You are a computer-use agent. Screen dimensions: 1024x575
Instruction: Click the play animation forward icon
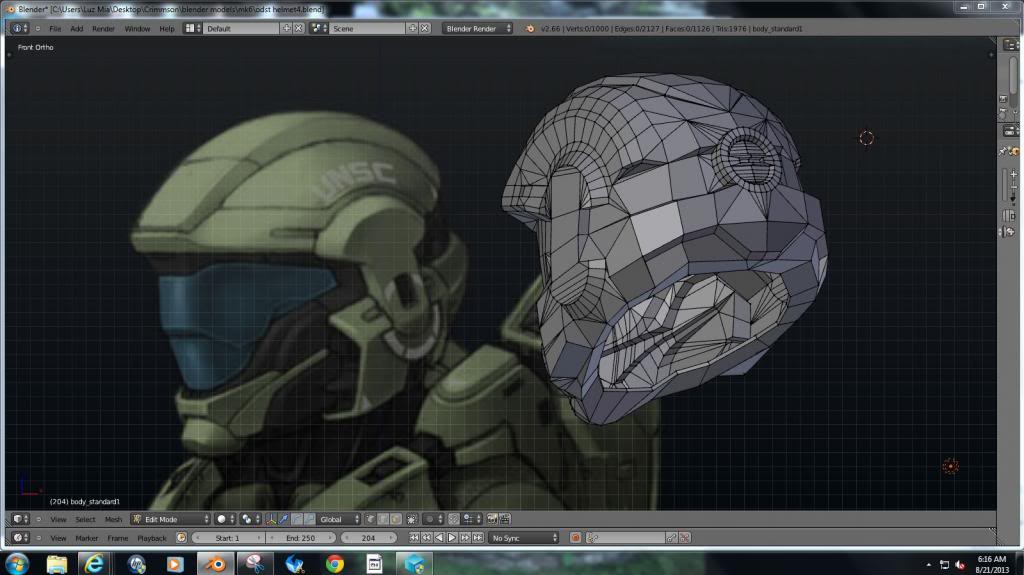pos(451,538)
